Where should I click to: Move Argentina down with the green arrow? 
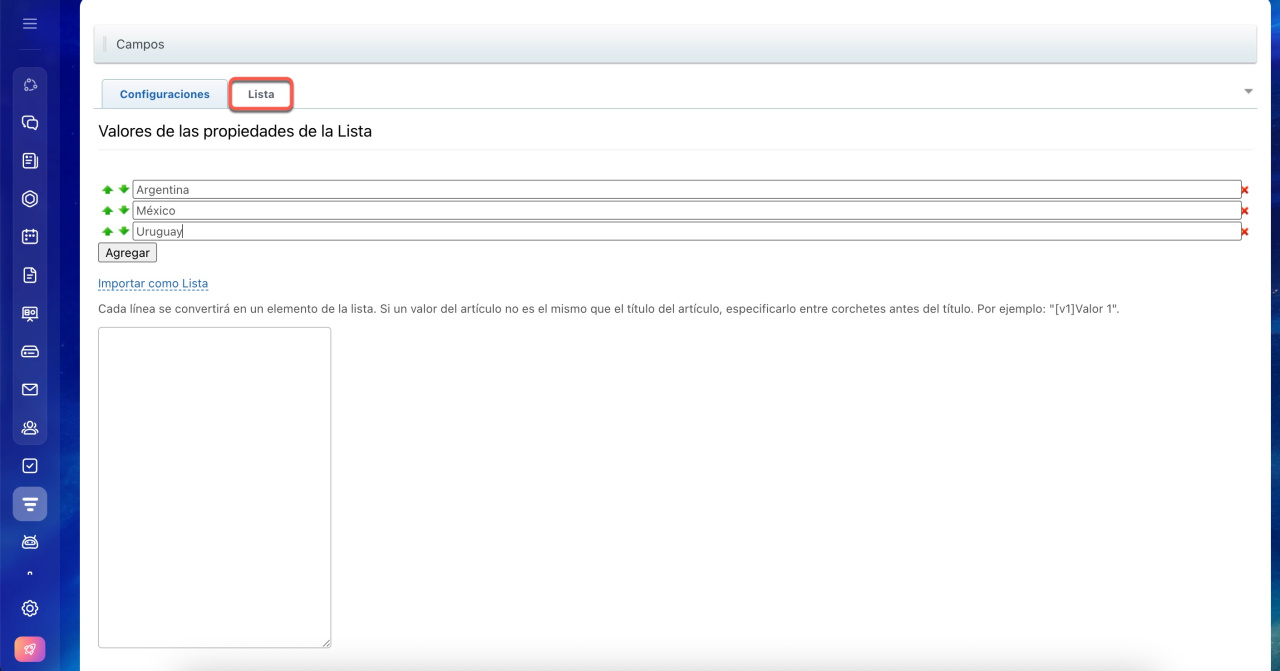124,189
